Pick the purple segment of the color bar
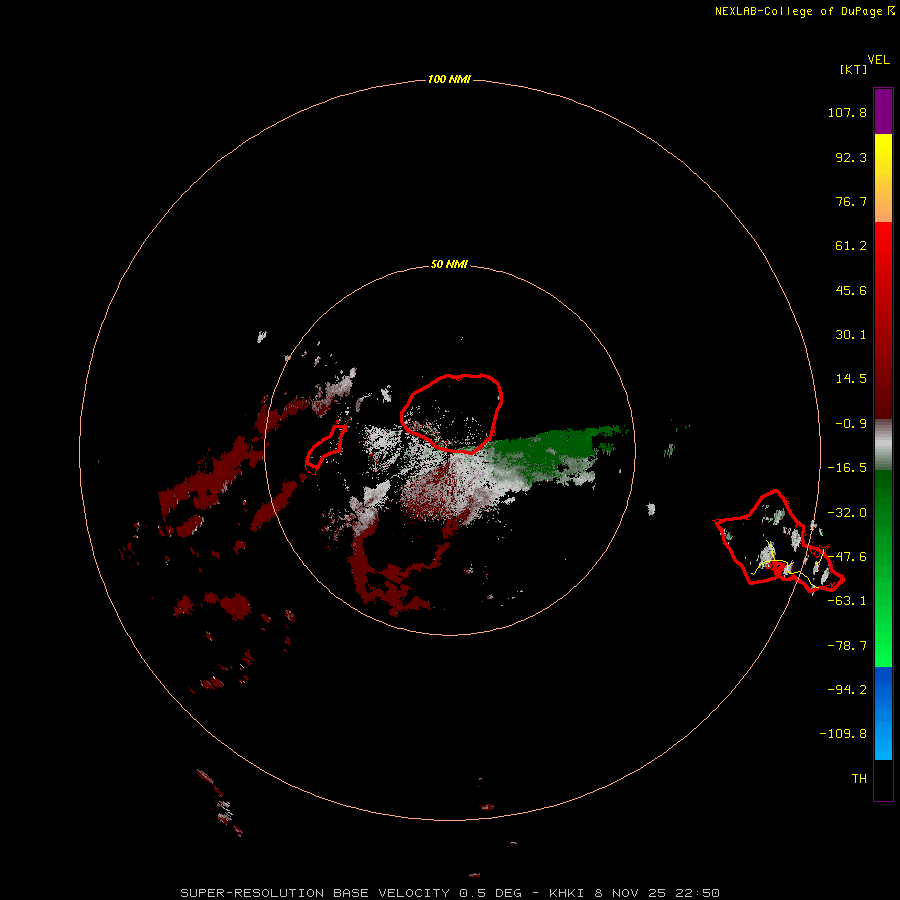Screen dimensions: 900x900 (883, 111)
